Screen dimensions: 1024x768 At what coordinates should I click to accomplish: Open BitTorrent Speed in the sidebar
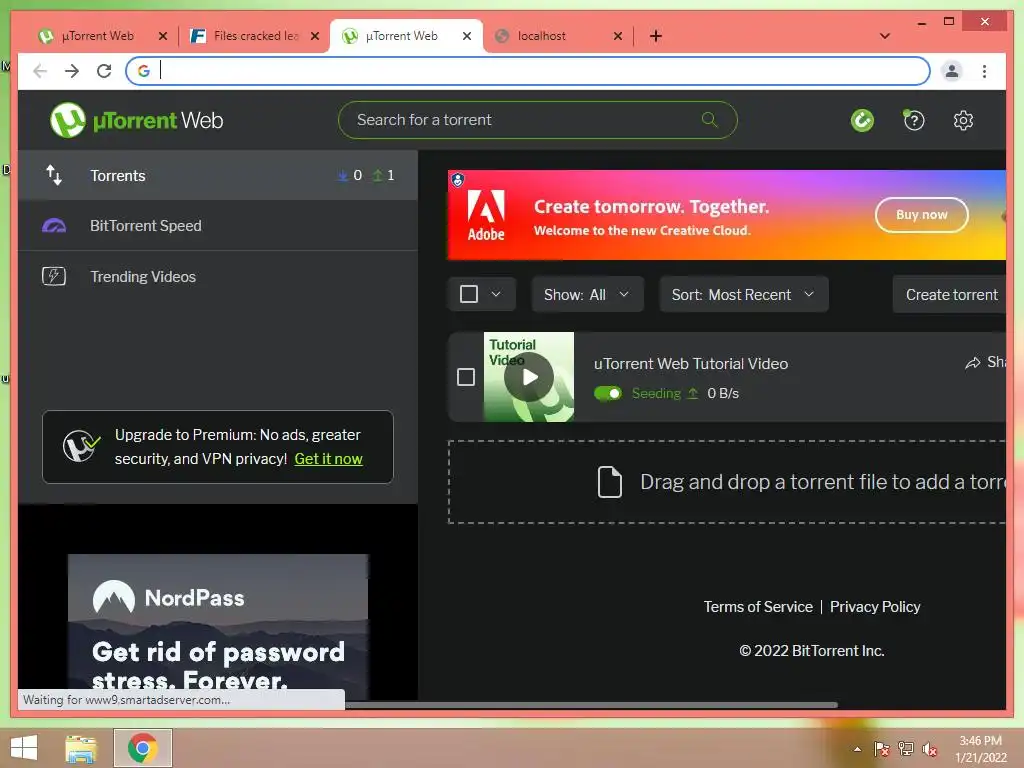coord(218,226)
